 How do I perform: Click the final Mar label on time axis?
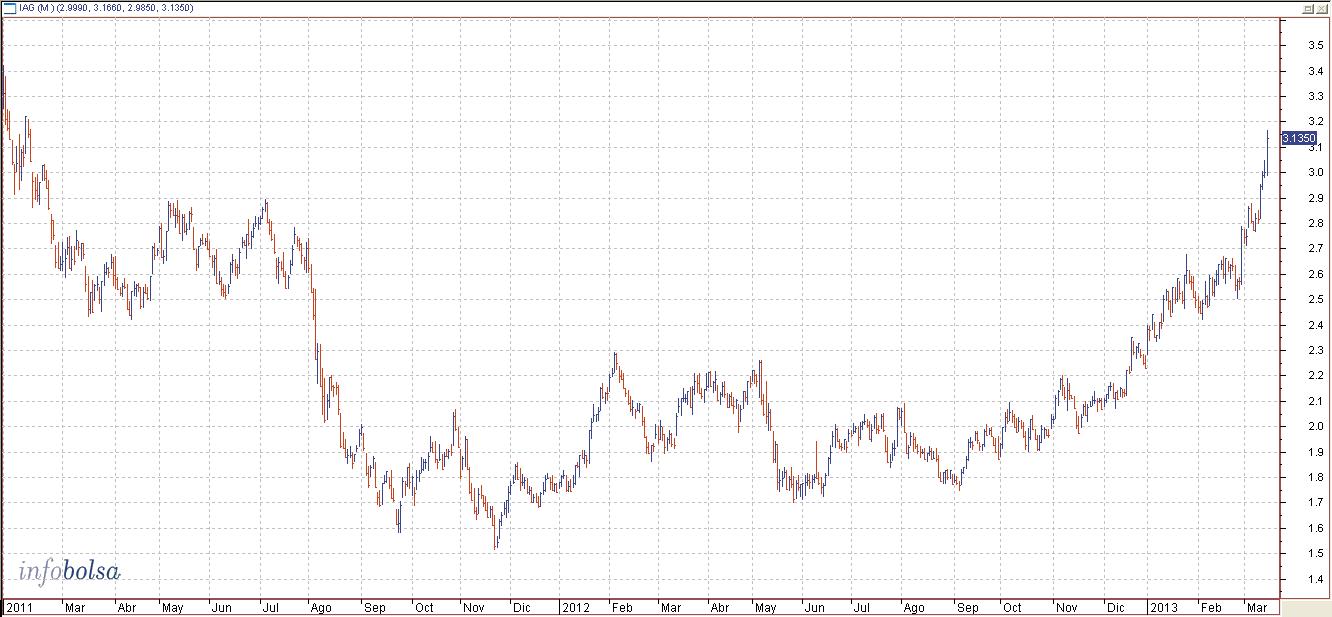pos(1257,607)
